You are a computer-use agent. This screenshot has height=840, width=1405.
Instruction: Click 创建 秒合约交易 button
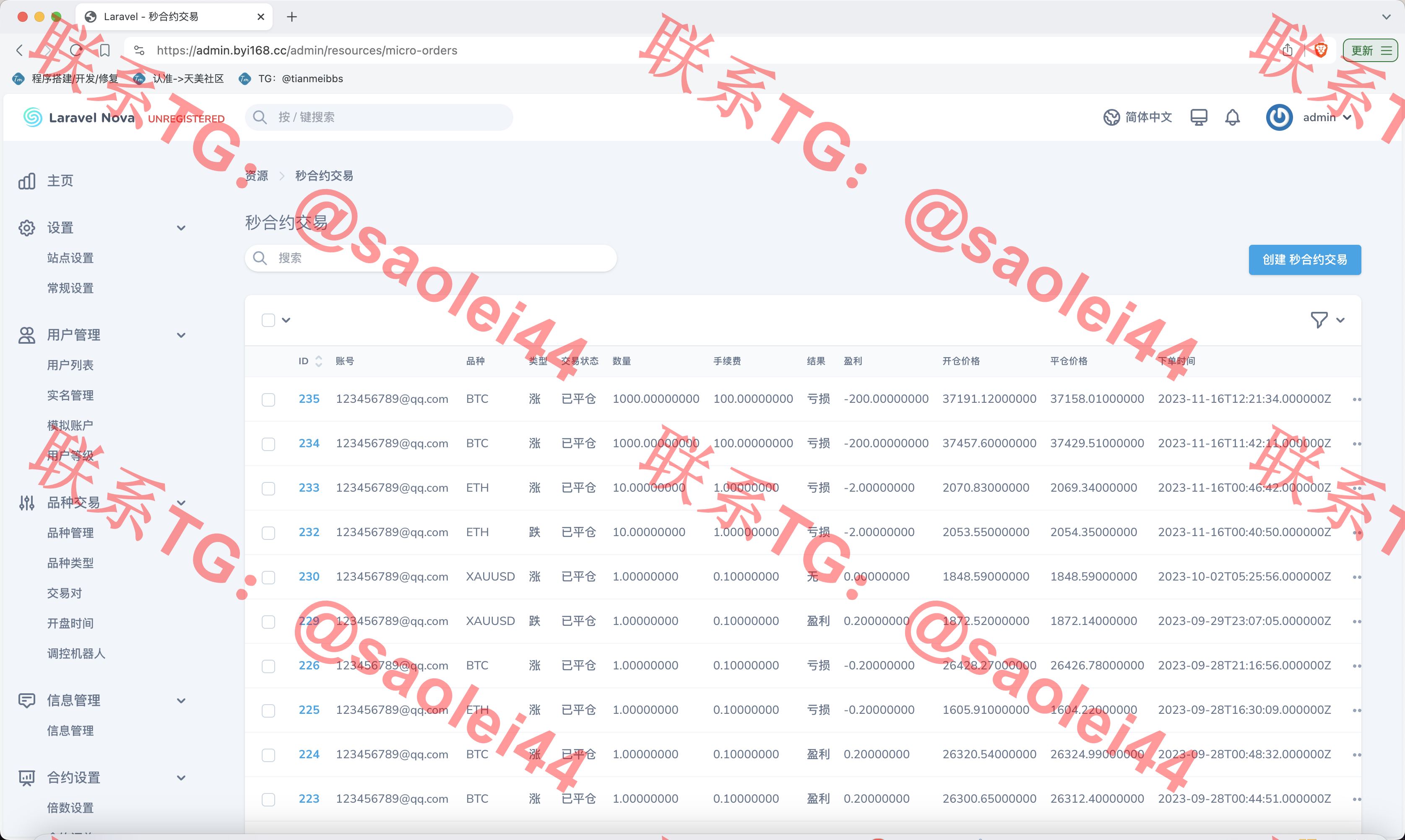click(1305, 260)
